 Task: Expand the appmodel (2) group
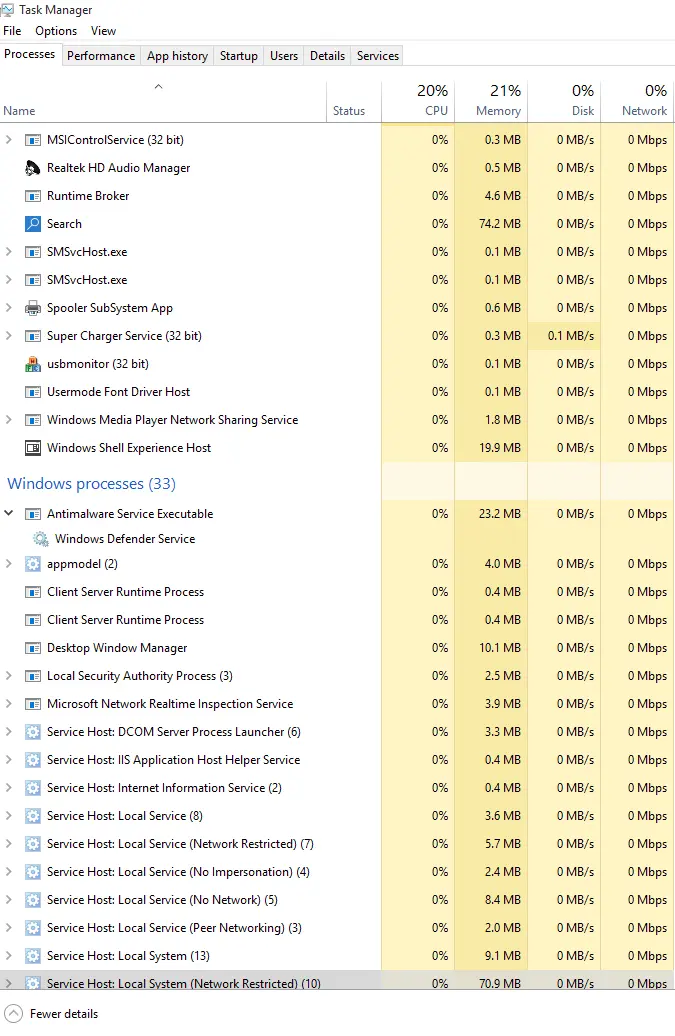[9, 564]
